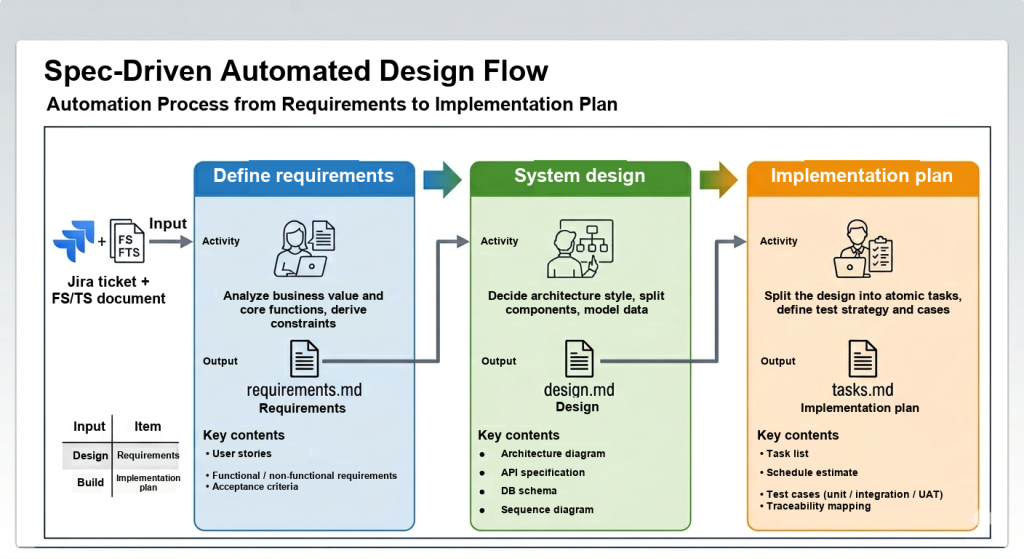Viewport: 1024px width, 559px height.
Task: Open the design.md document icon
Action: click(x=579, y=359)
